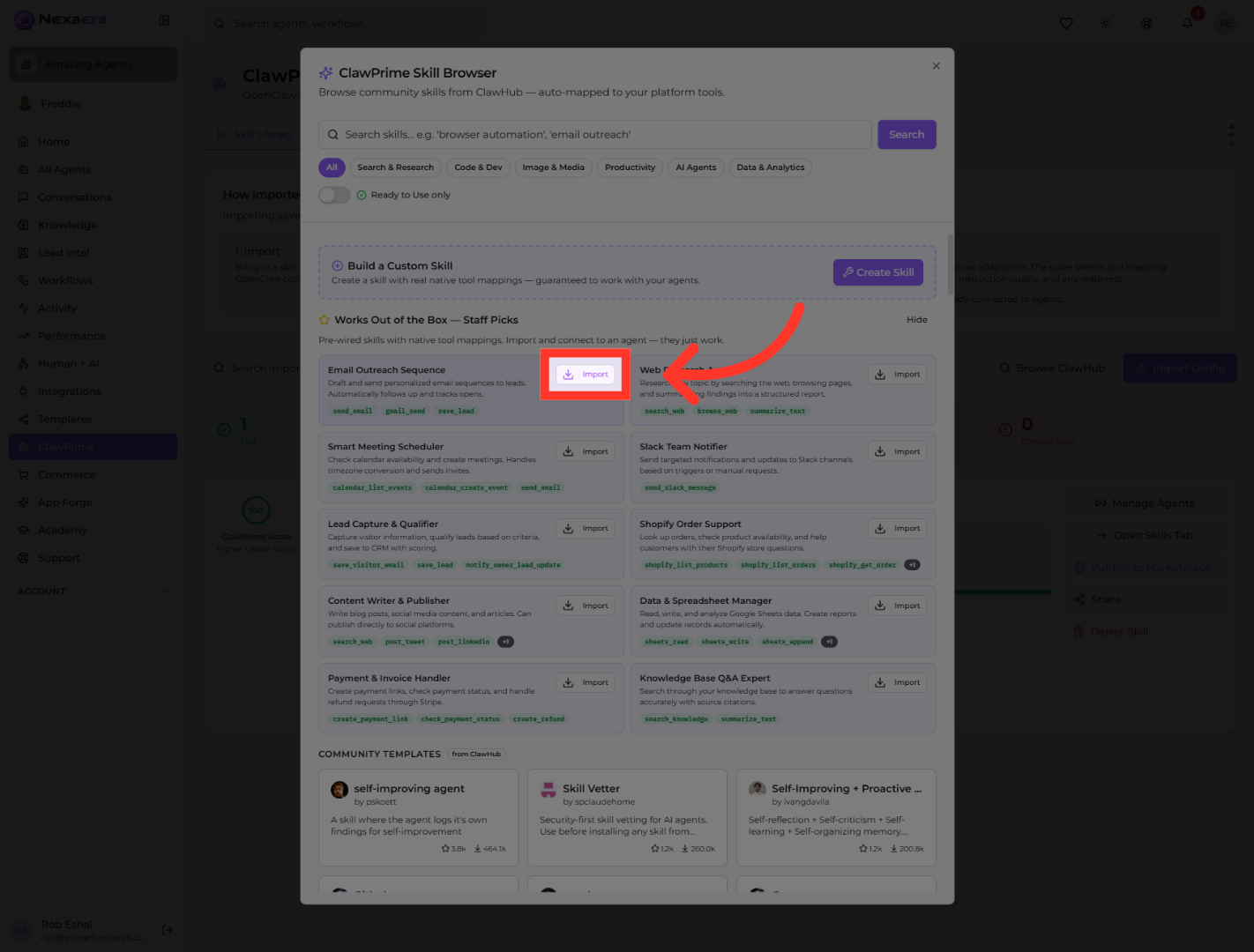Viewport: 1254px width, 952px height.
Task: Import the Payment & Invoice Handler skill
Action: click(586, 682)
